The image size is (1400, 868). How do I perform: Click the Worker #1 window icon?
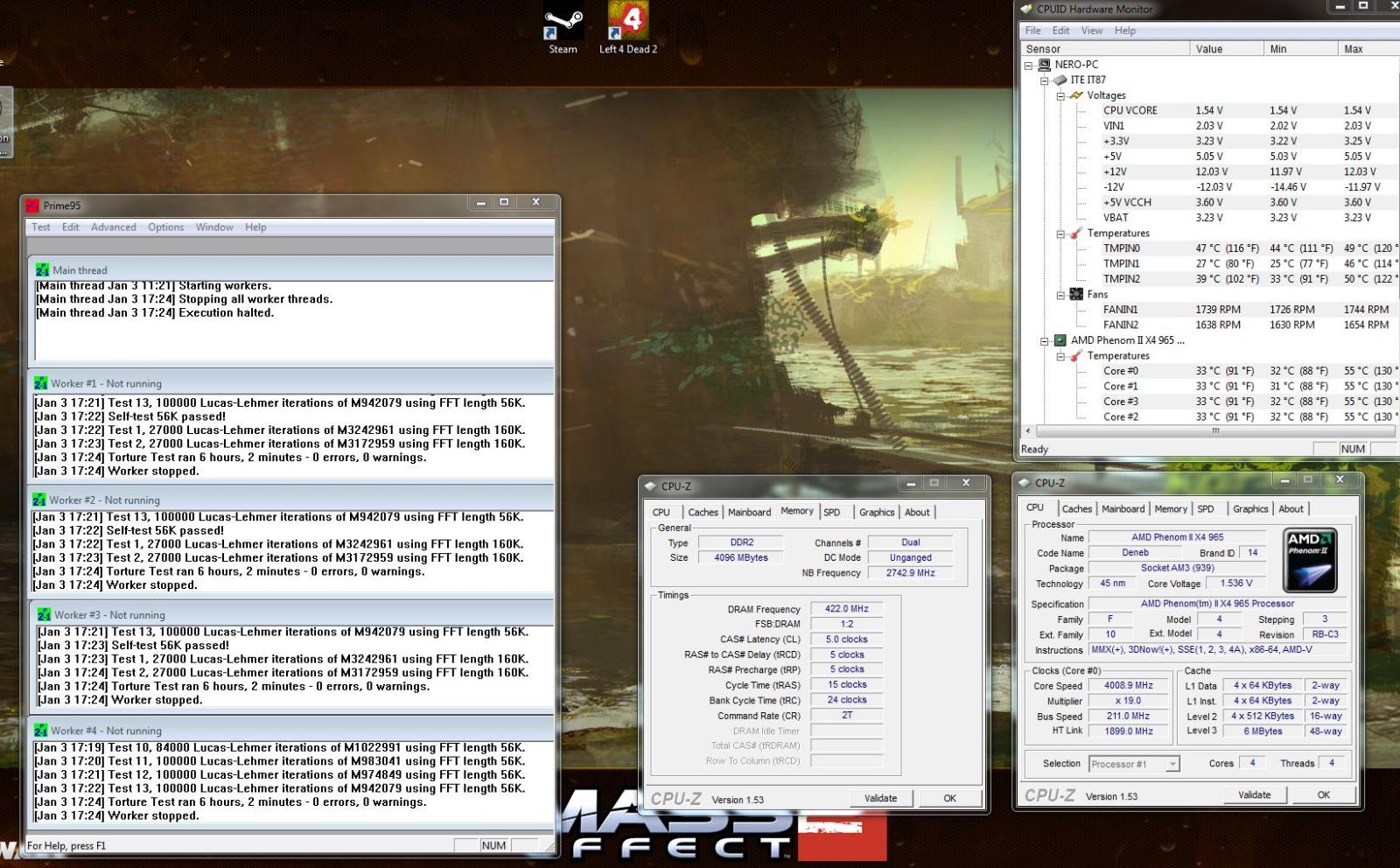[40, 383]
